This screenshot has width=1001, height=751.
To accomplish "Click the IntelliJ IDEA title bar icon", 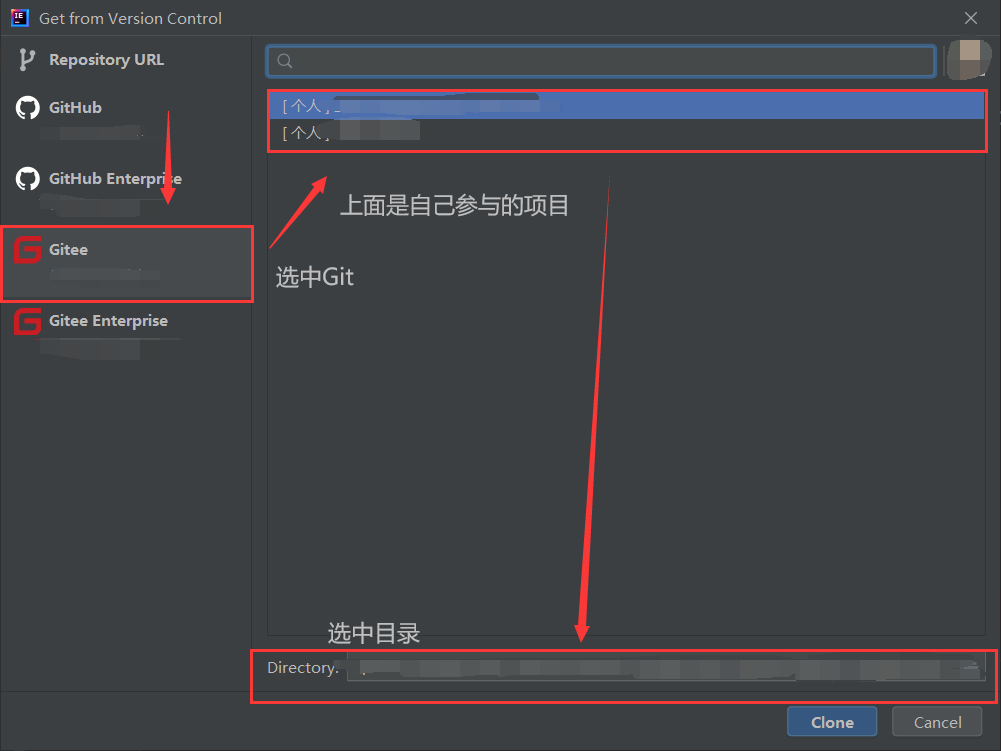I will point(20,18).
